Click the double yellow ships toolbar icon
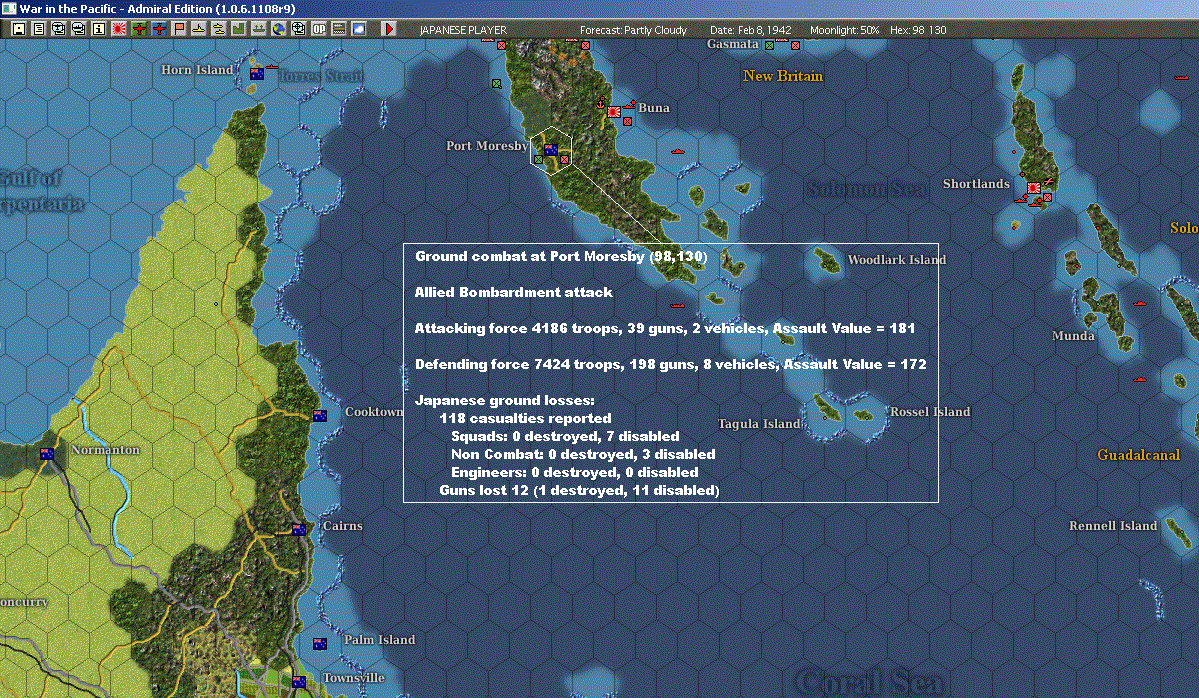1199x698 pixels. (x=219, y=29)
